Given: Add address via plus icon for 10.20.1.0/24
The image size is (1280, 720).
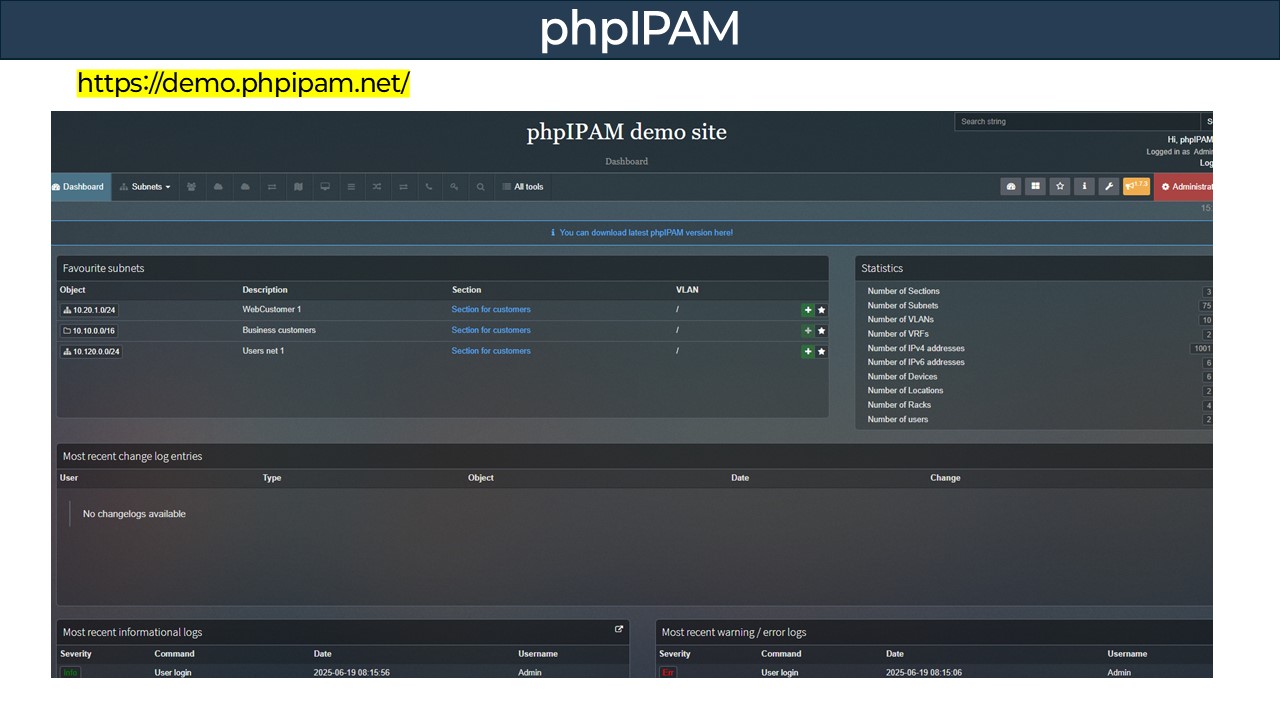Looking at the screenshot, I should click(x=808, y=310).
